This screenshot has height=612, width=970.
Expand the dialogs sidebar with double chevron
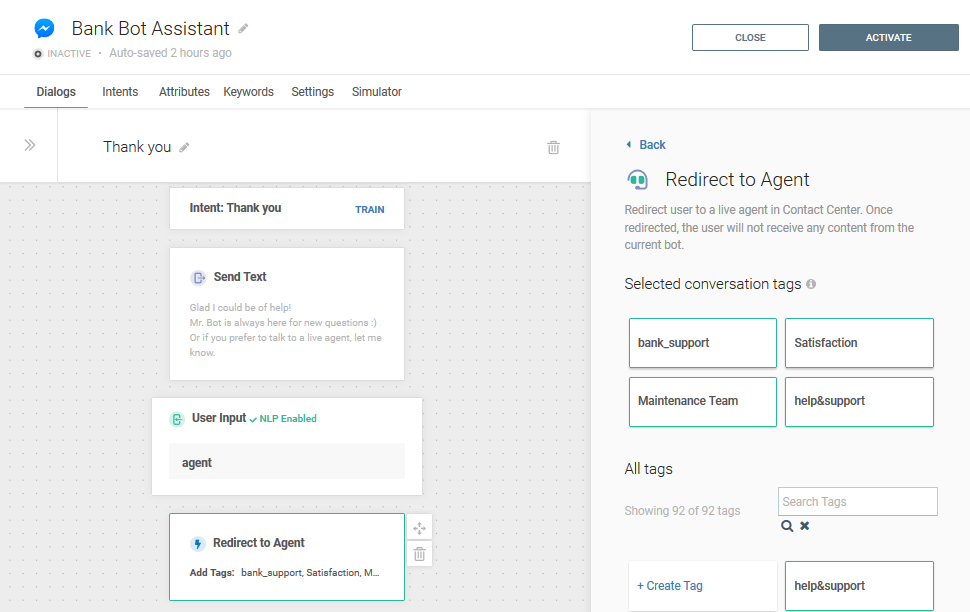coord(30,145)
